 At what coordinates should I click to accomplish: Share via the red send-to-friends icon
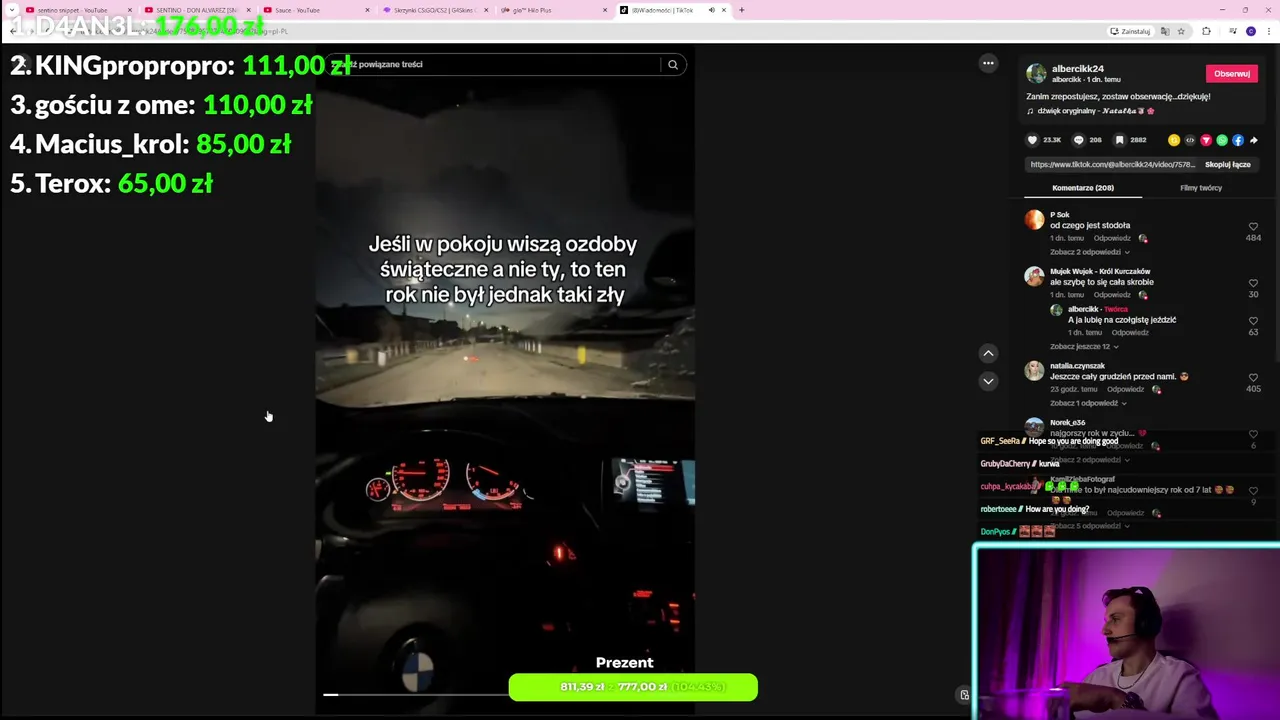[1206, 140]
